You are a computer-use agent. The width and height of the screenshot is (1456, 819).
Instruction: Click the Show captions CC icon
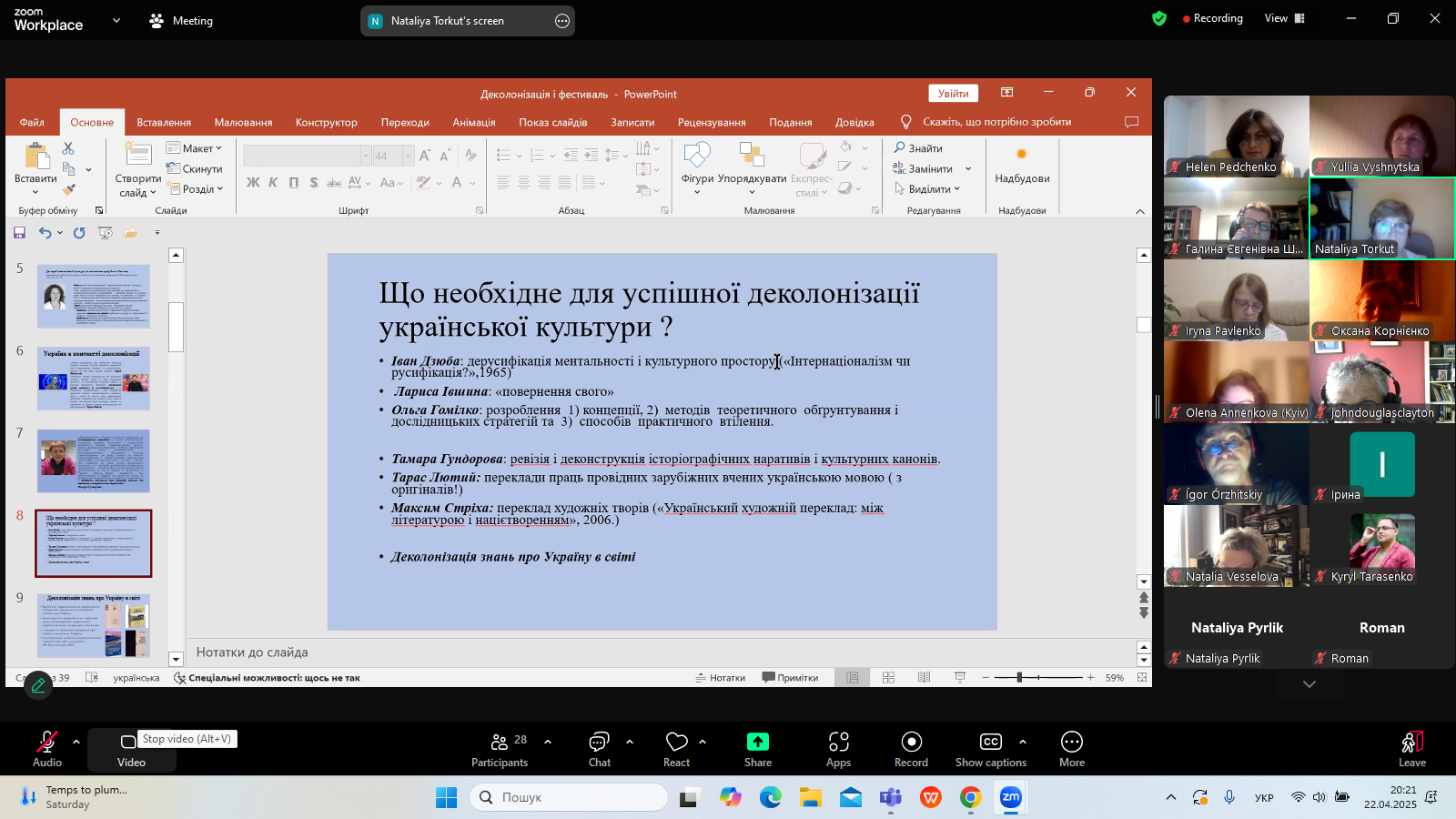coord(990,742)
